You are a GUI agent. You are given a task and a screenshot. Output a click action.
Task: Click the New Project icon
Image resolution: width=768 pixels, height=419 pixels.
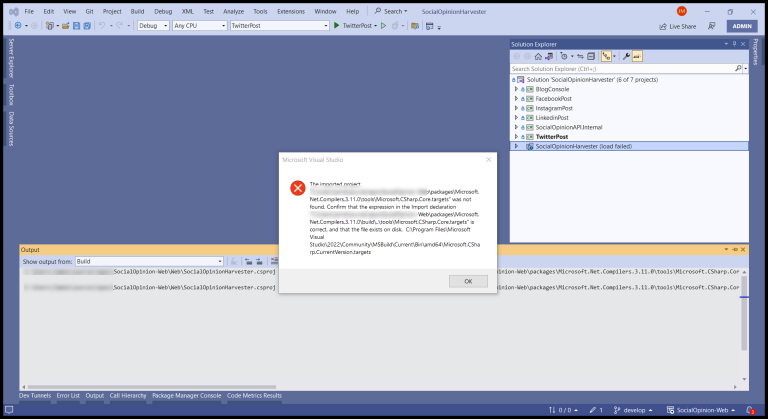coord(49,25)
